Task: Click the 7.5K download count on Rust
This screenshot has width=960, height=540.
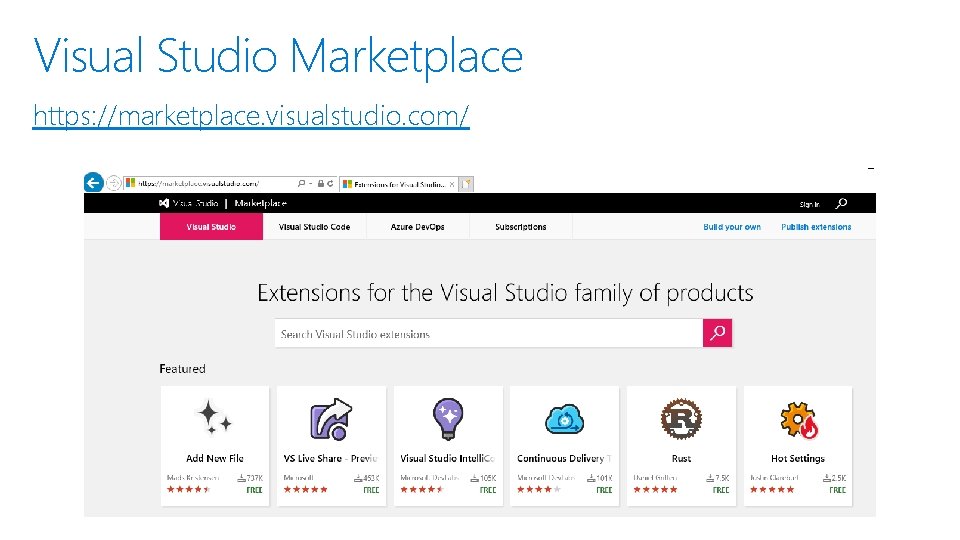Action: pyautogui.click(x=718, y=478)
